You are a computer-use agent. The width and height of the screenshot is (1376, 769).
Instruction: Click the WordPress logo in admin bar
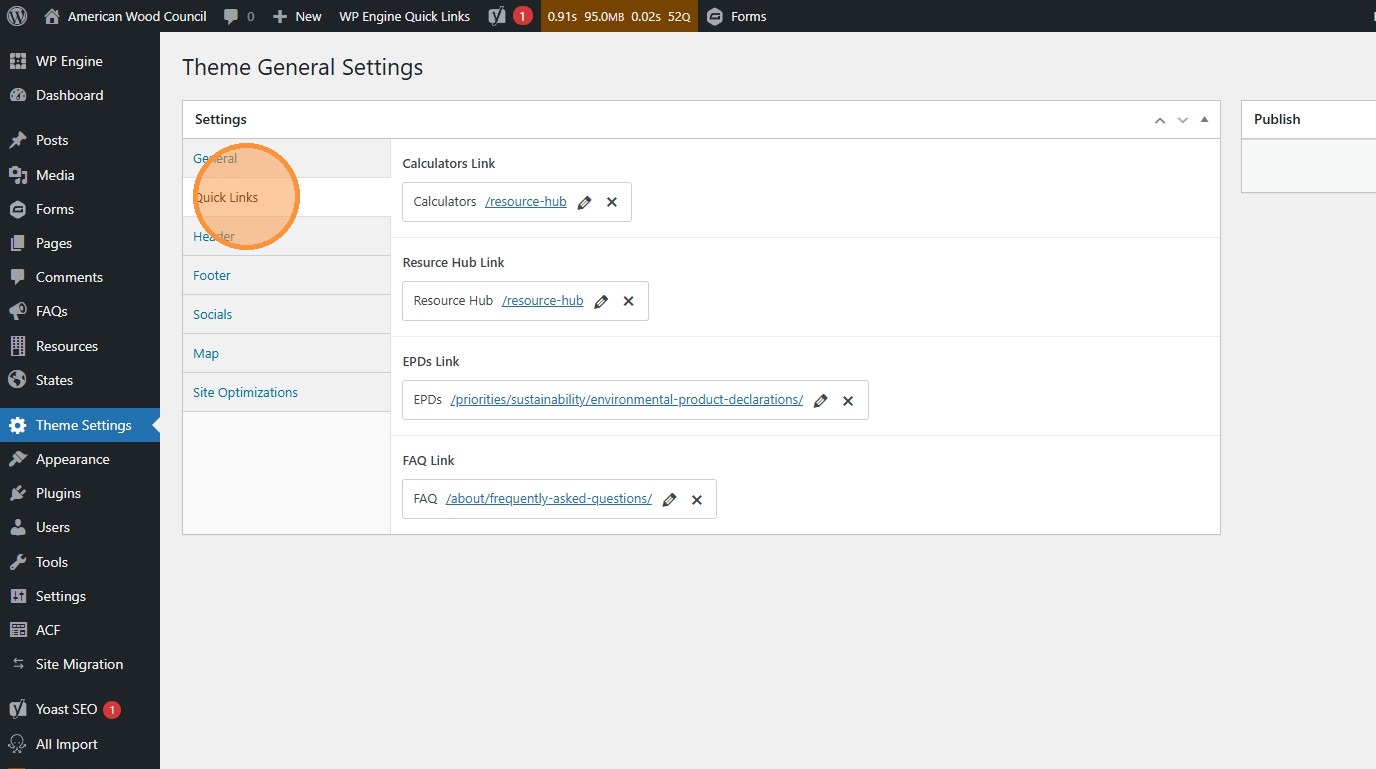17,16
